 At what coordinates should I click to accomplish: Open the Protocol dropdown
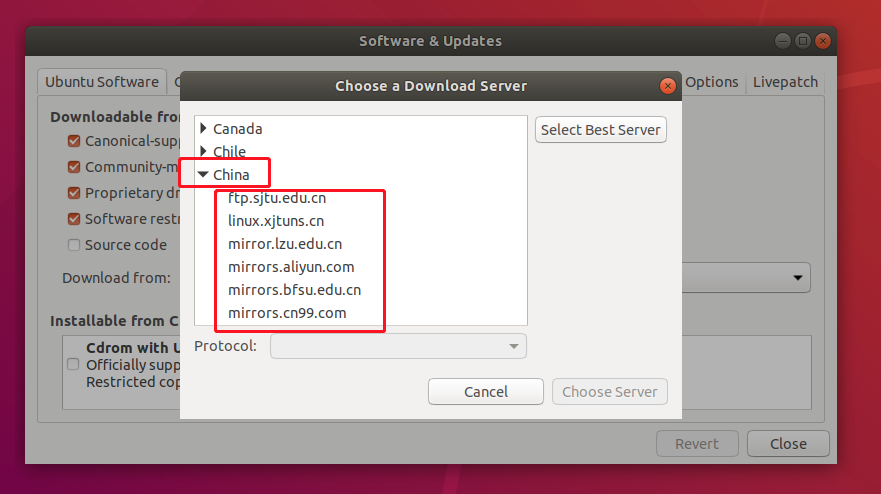coord(398,346)
